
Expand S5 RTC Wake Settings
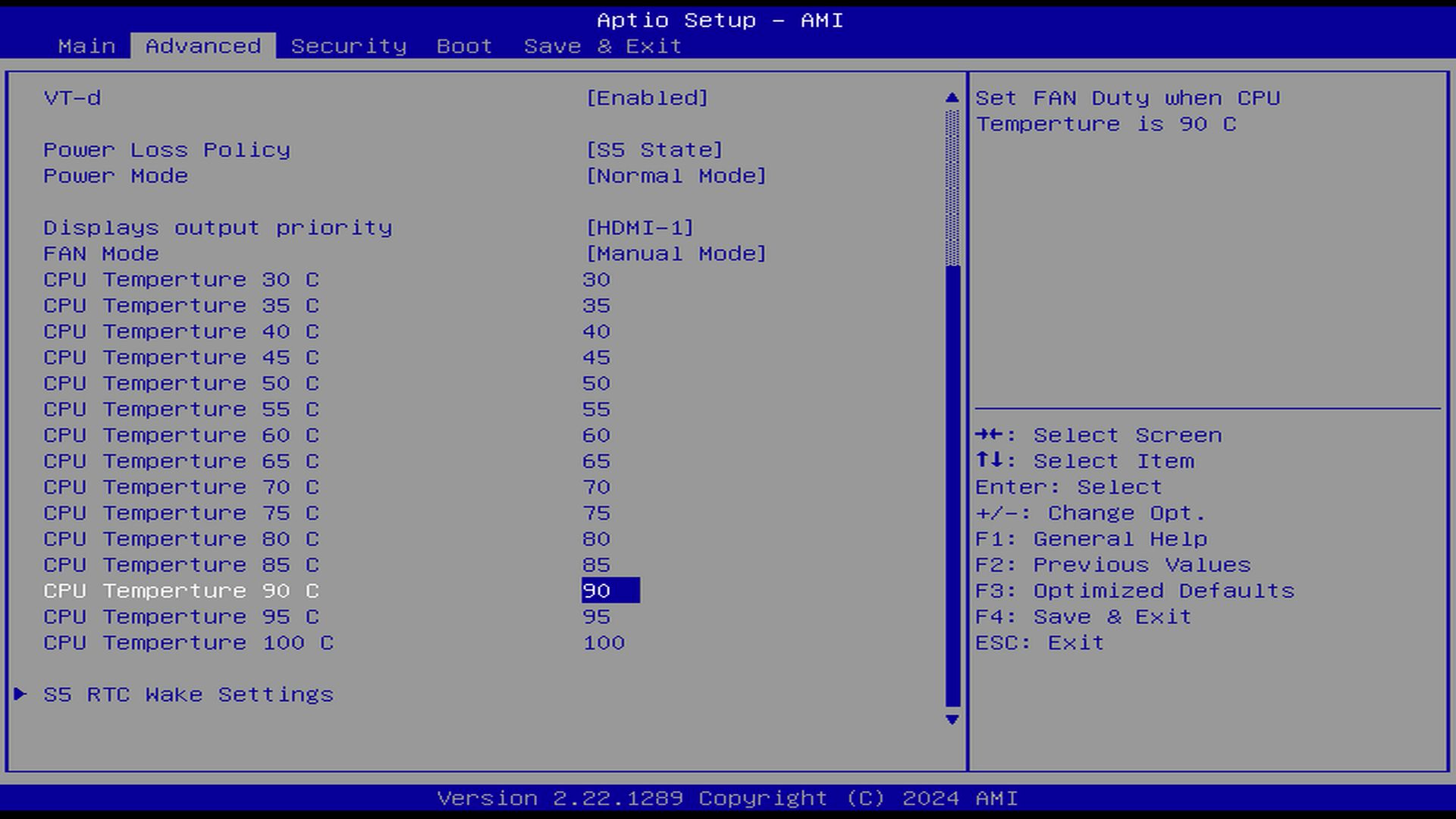pyautogui.click(x=188, y=695)
